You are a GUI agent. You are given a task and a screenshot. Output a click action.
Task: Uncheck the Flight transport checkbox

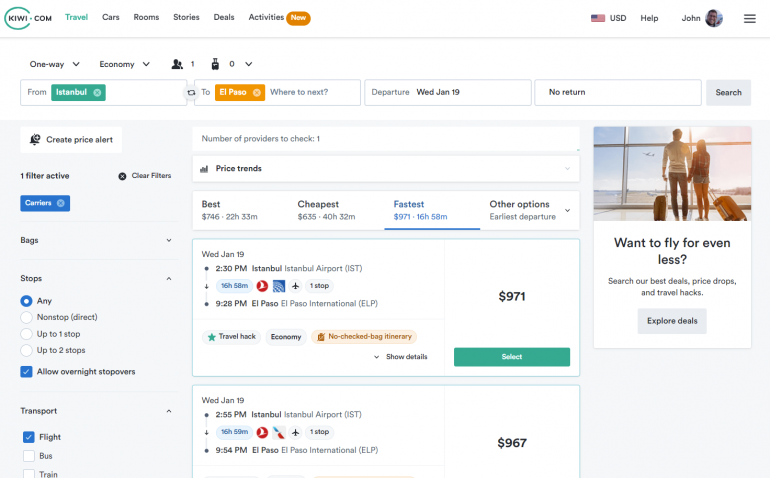pyautogui.click(x=29, y=437)
